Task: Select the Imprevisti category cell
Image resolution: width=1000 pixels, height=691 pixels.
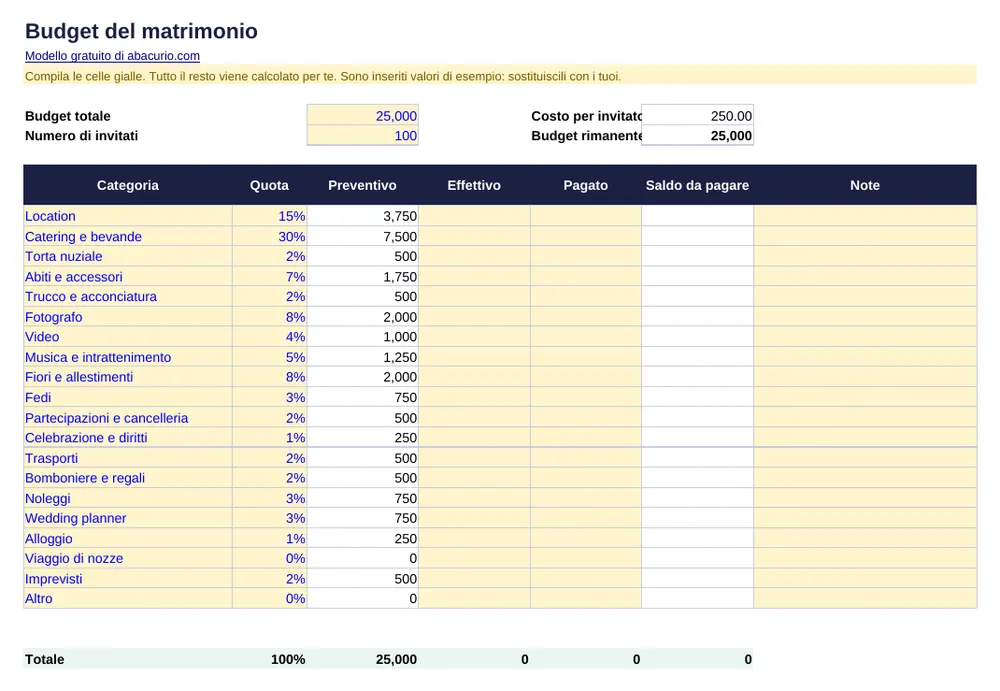Action: [x=128, y=578]
